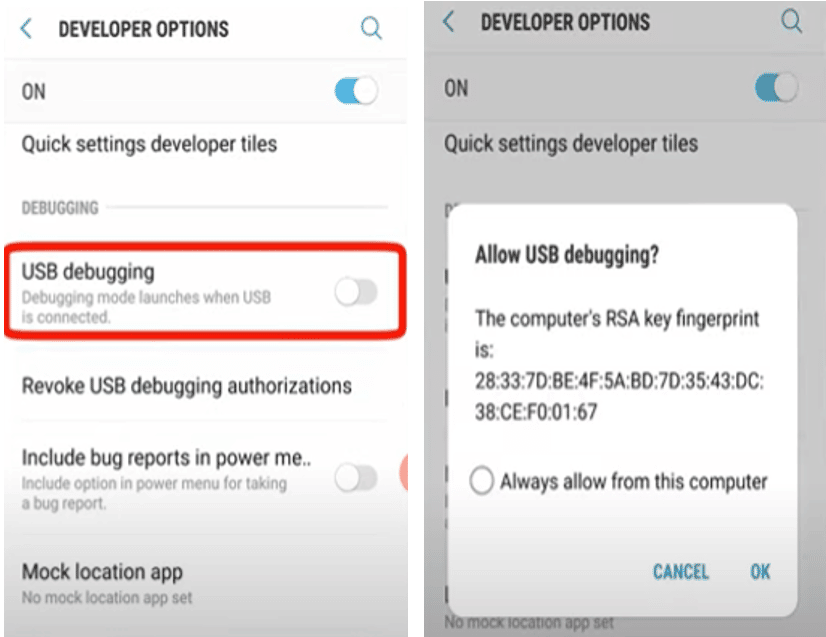Screen dimensions: 826x637
Task: Tap back arrow in left Developer Options screen
Action: tap(26, 28)
